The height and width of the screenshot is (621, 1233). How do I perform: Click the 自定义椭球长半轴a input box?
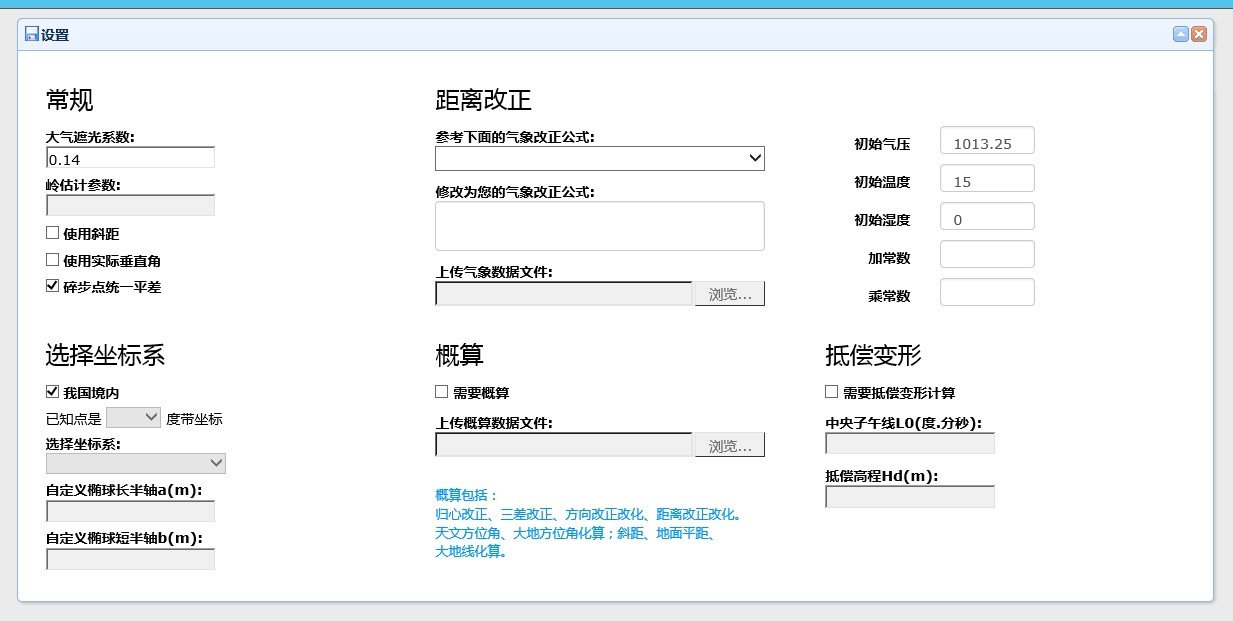click(130, 511)
